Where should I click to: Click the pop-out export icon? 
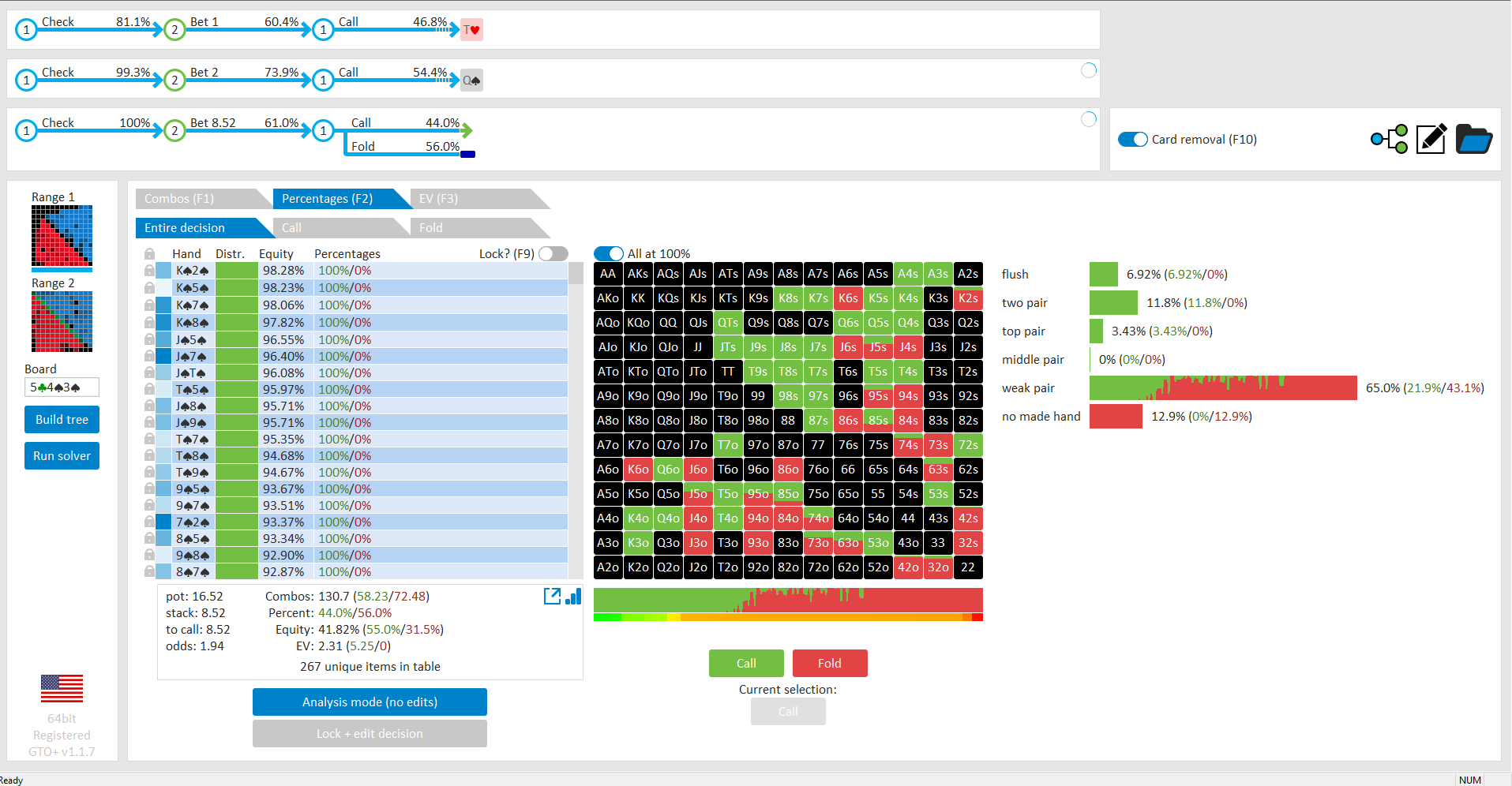(552, 596)
